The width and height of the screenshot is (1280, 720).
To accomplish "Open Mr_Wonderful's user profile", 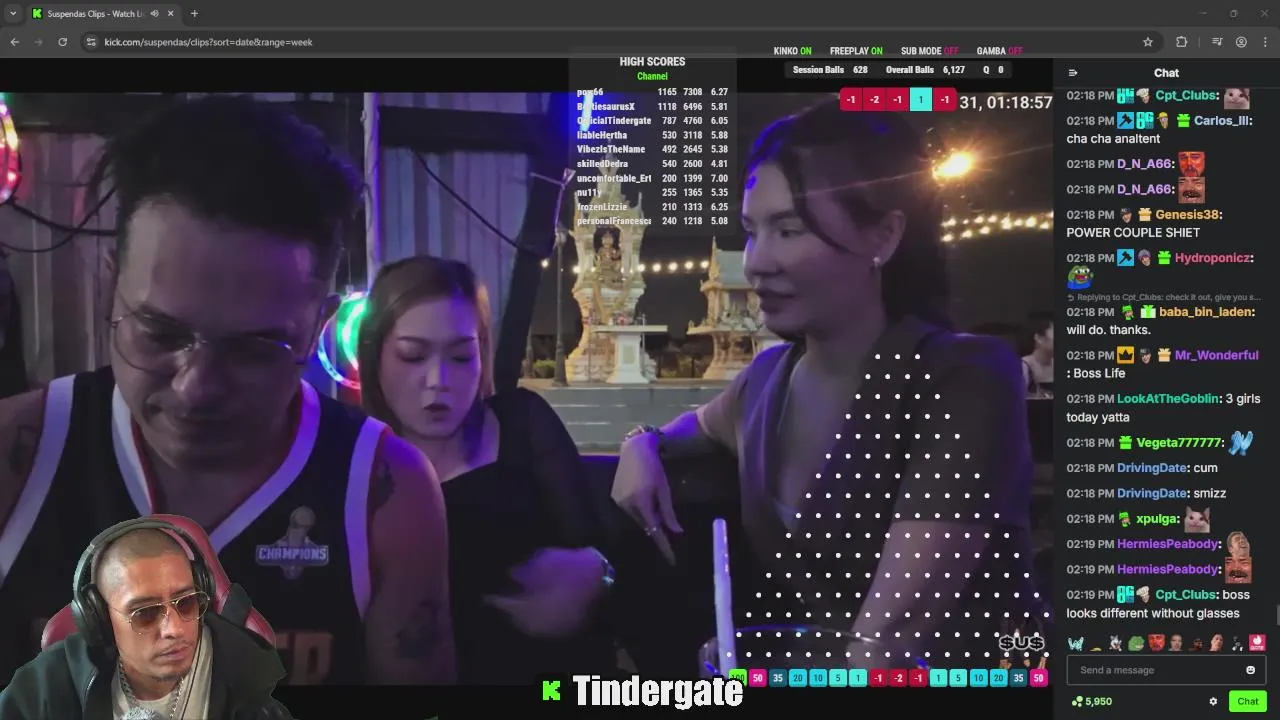I will [1216, 355].
